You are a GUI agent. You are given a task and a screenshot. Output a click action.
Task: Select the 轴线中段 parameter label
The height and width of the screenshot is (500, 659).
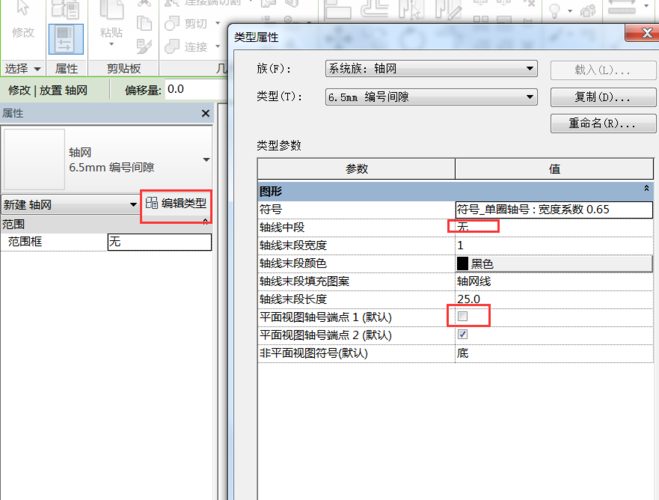[282, 227]
